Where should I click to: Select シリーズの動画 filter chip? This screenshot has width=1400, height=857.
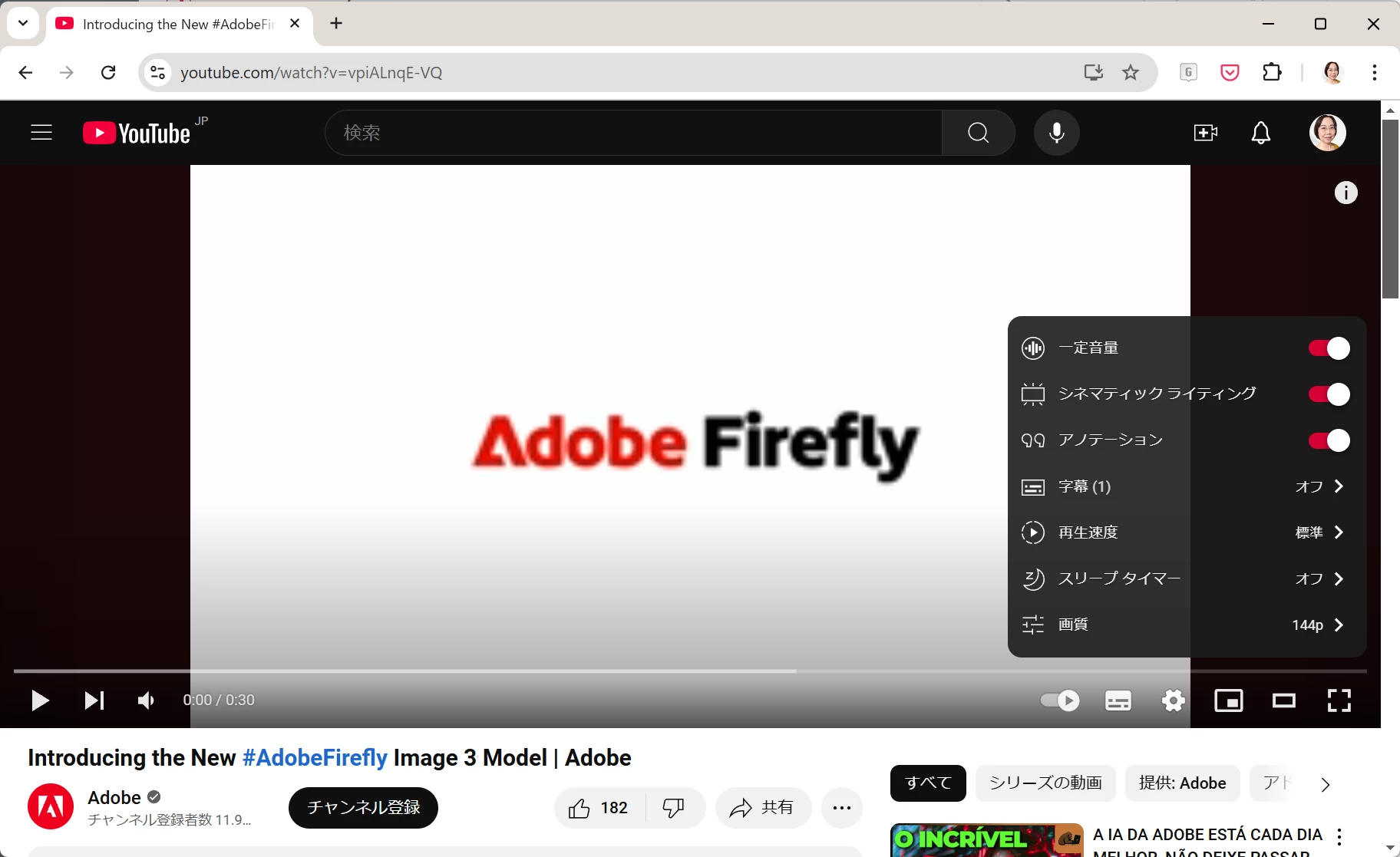pos(1045,783)
